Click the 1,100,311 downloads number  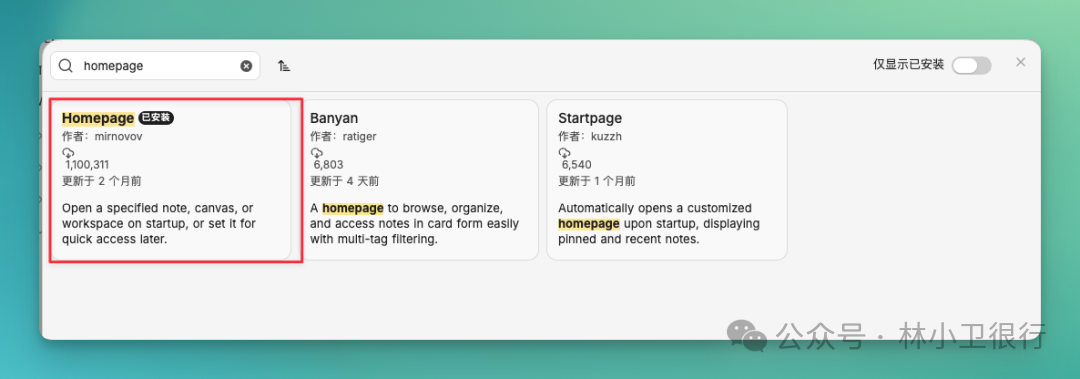tap(87, 165)
